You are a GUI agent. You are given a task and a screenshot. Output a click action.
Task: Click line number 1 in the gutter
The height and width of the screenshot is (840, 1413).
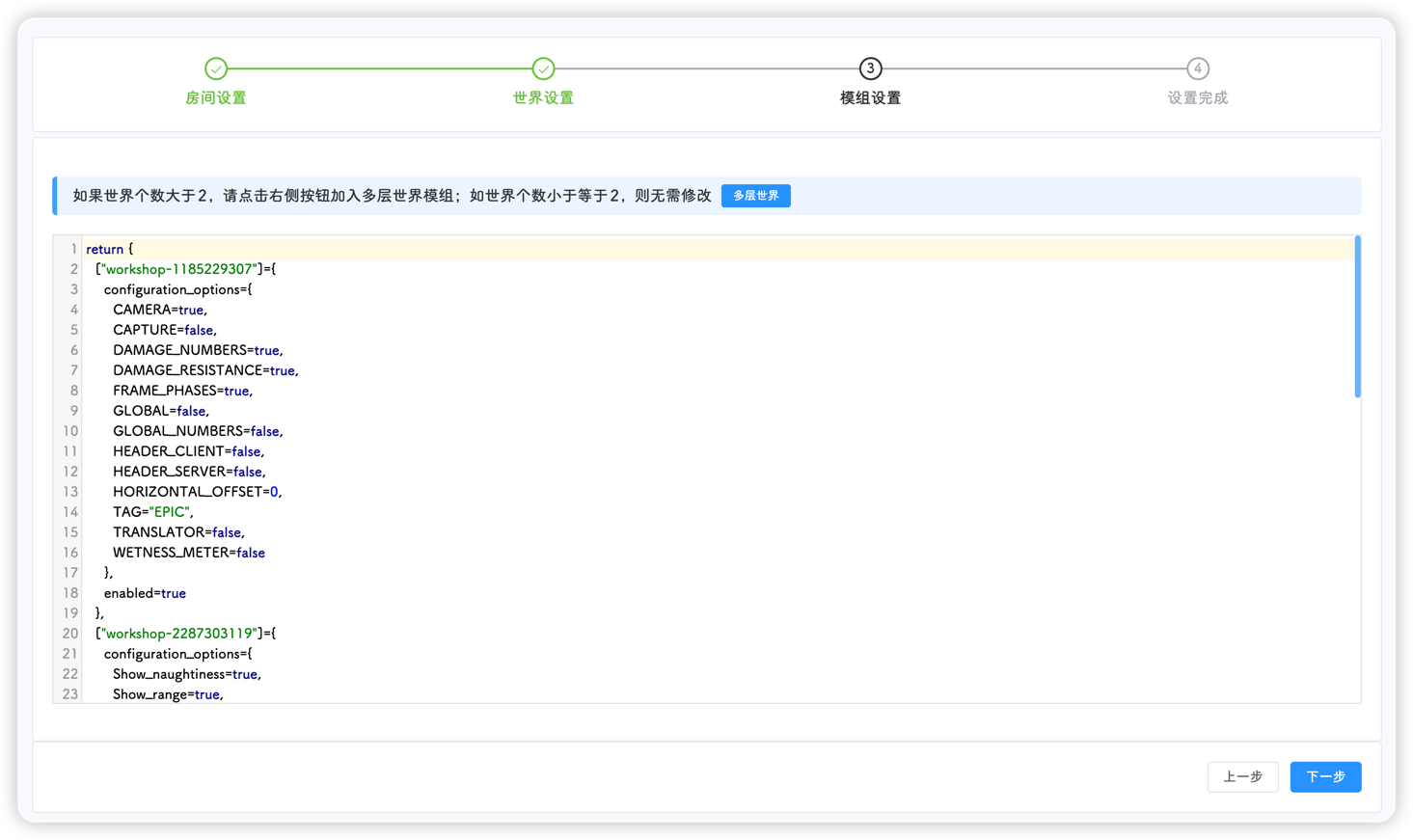[x=73, y=249]
